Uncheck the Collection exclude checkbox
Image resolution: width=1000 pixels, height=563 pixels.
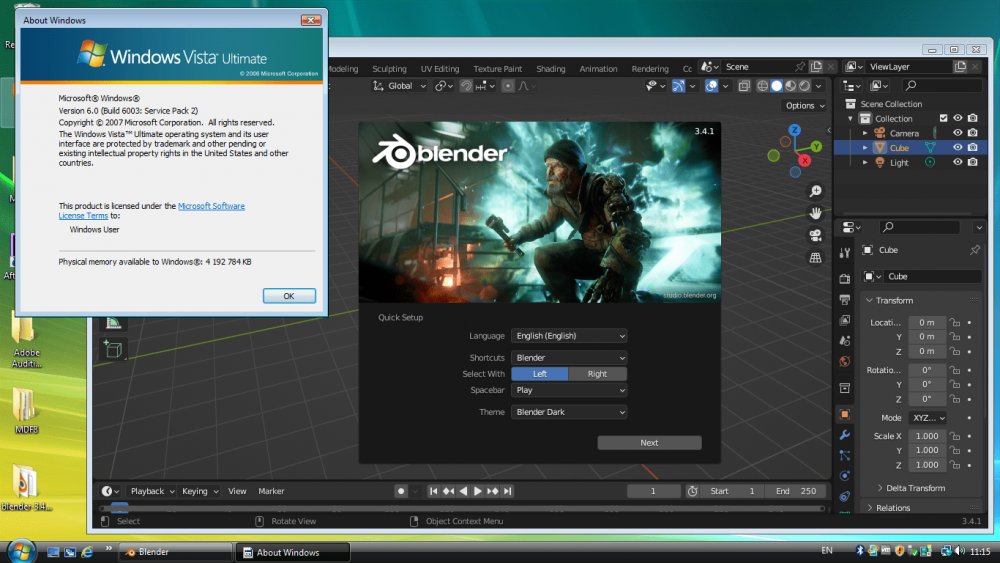[x=943, y=118]
